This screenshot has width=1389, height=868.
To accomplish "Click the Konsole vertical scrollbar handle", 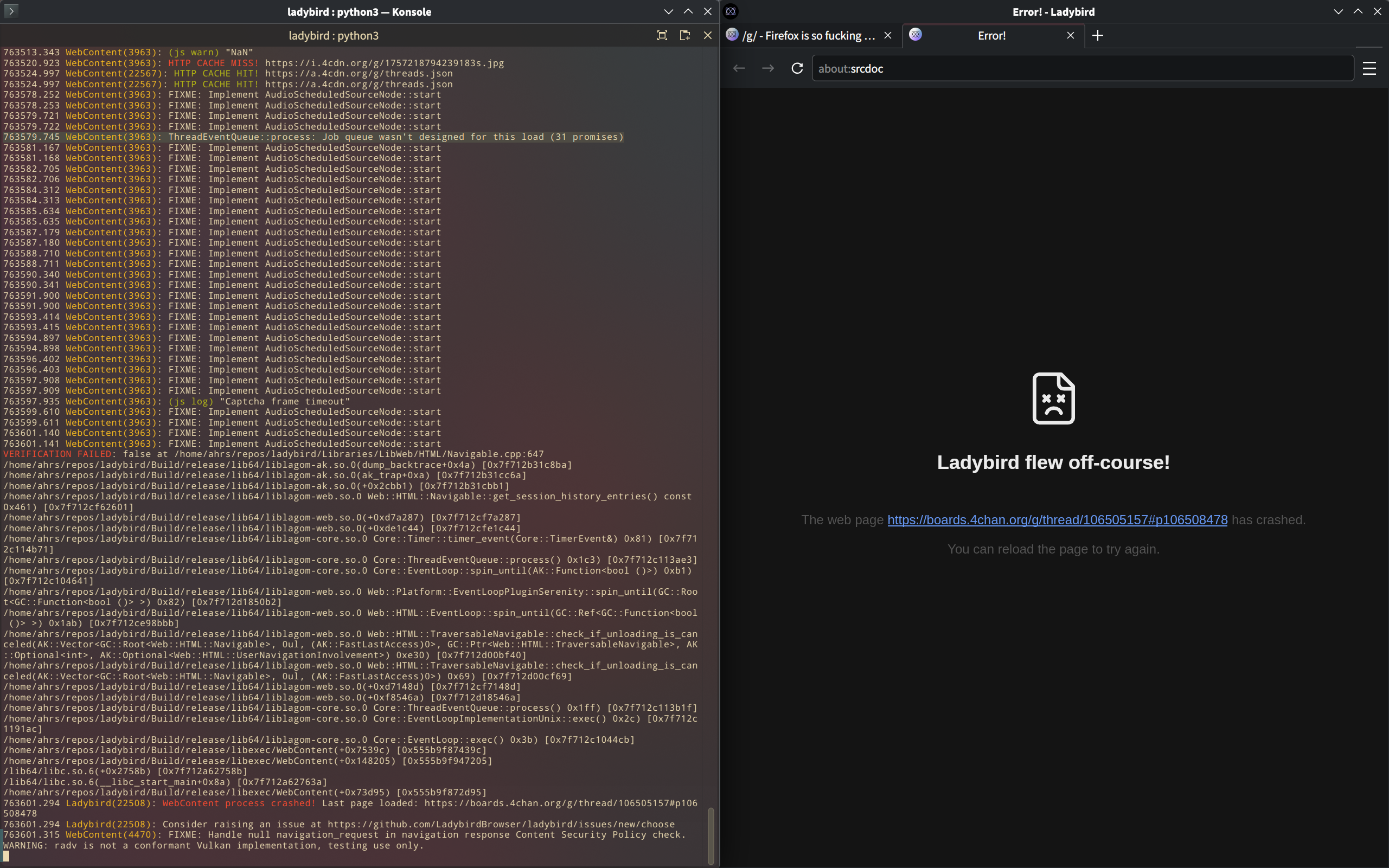I will 710,835.
